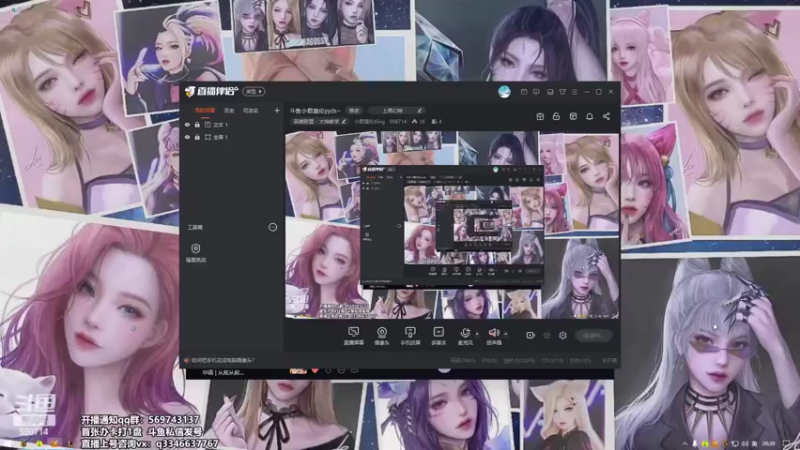Viewport: 800px width, 450px height.
Task: Open the settings gear icon
Action: point(563,335)
